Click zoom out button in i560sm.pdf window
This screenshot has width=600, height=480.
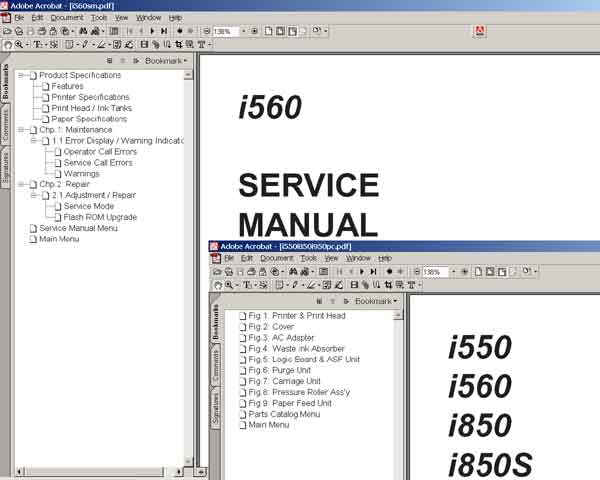click(207, 31)
